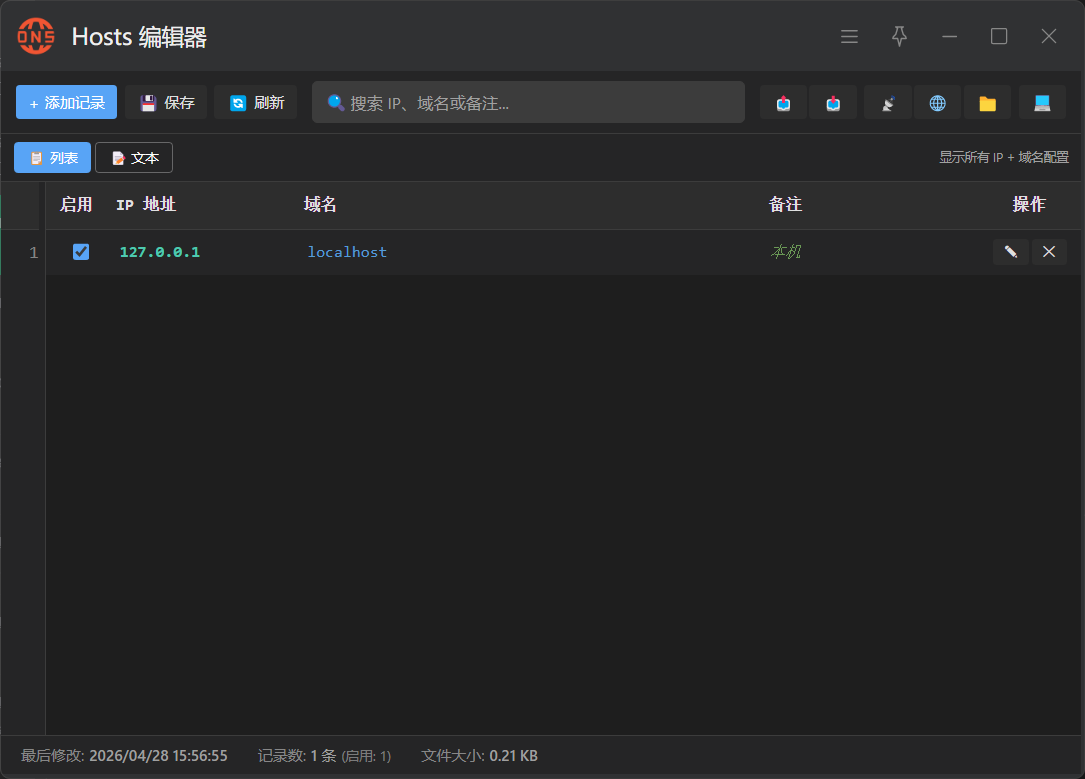Click the globe icon in toolbar

pyautogui.click(x=937, y=103)
